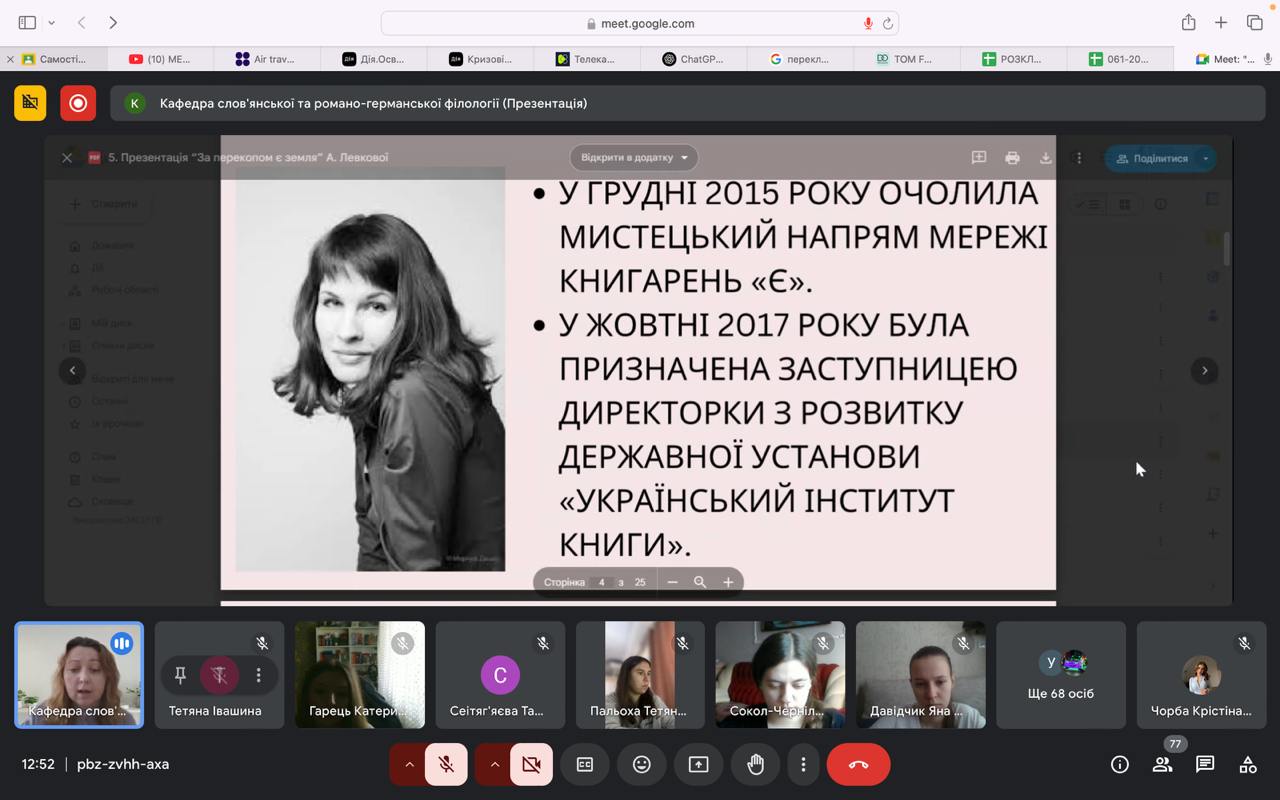1280x800 pixels.
Task: Open the activities panel
Action: [1248, 764]
